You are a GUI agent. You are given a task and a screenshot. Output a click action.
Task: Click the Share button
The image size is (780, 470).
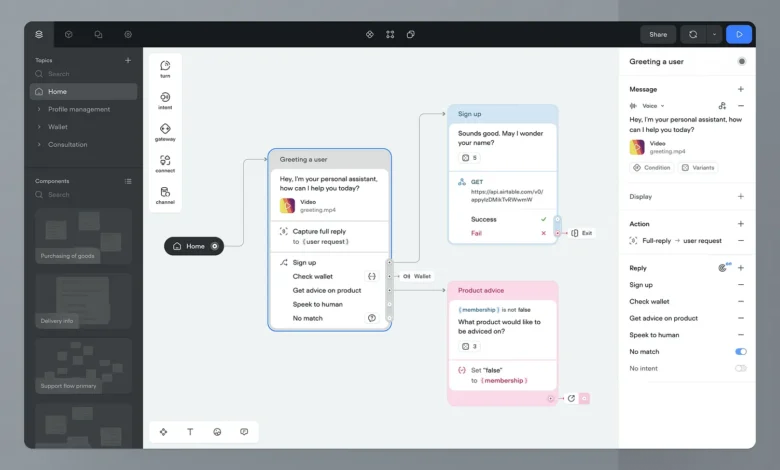point(658,34)
